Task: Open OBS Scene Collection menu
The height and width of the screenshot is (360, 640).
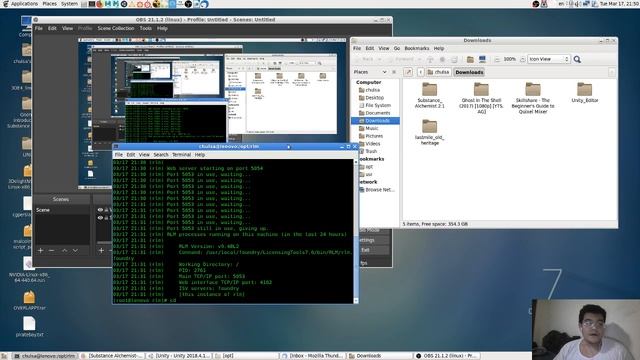Action: tap(116, 28)
